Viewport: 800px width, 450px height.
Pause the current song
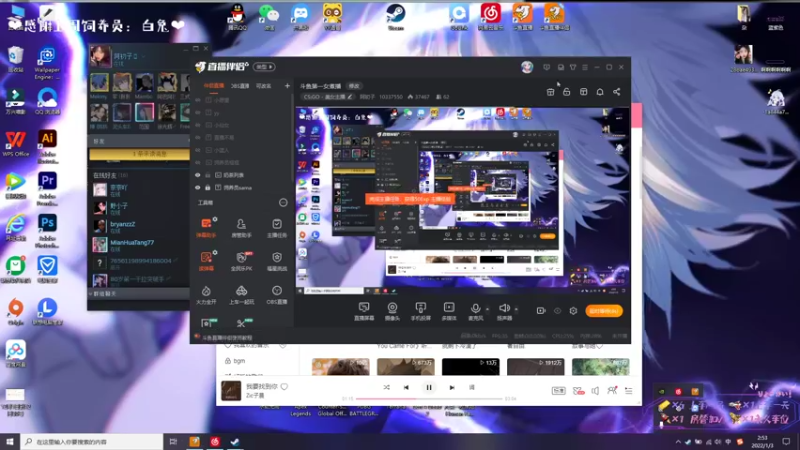click(429, 387)
